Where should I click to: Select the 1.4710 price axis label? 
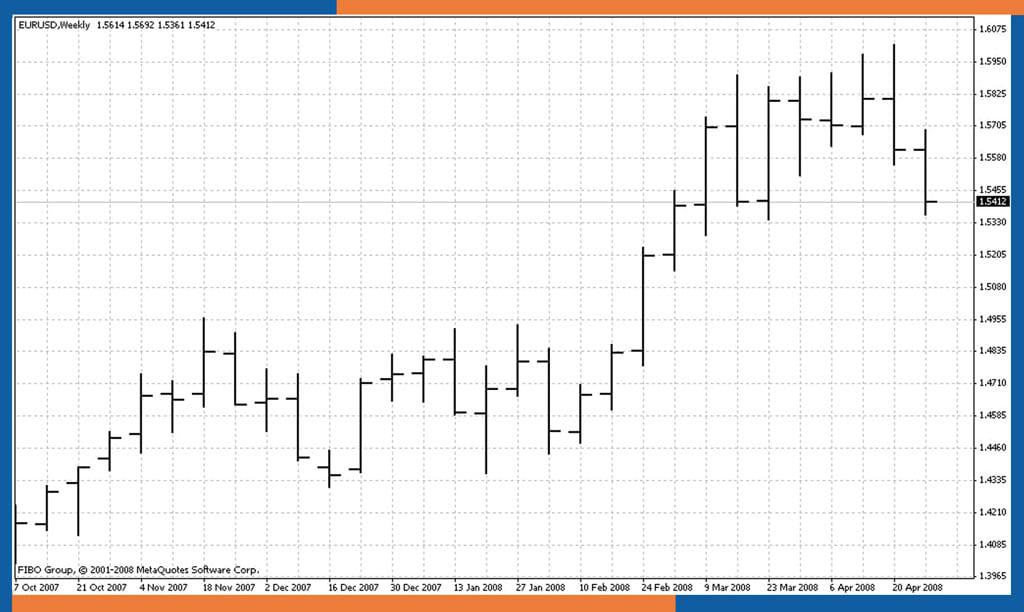995,383
